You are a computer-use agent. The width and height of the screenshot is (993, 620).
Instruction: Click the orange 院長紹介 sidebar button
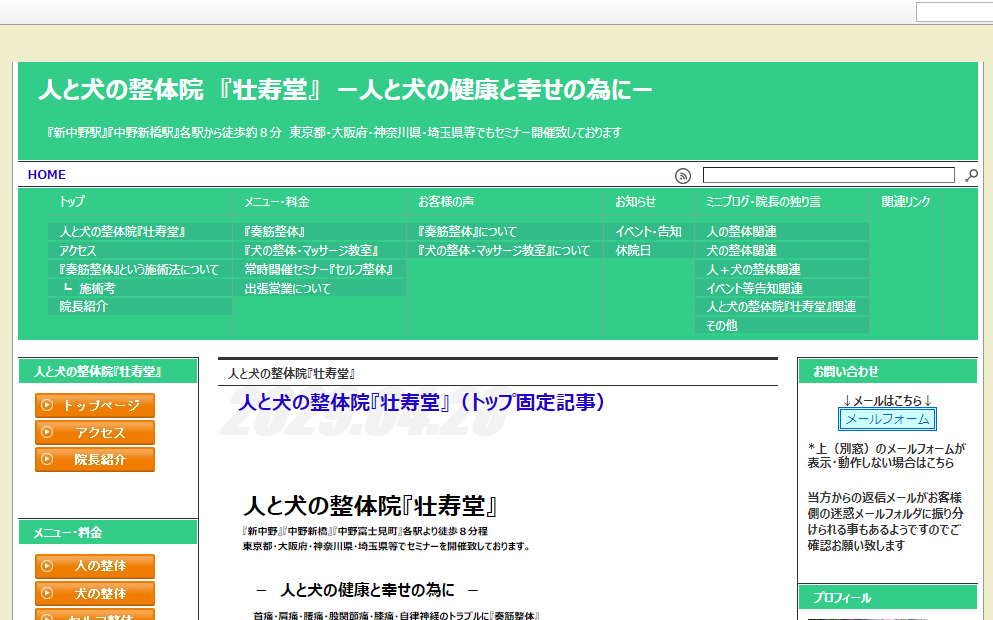pyautogui.click(x=95, y=460)
